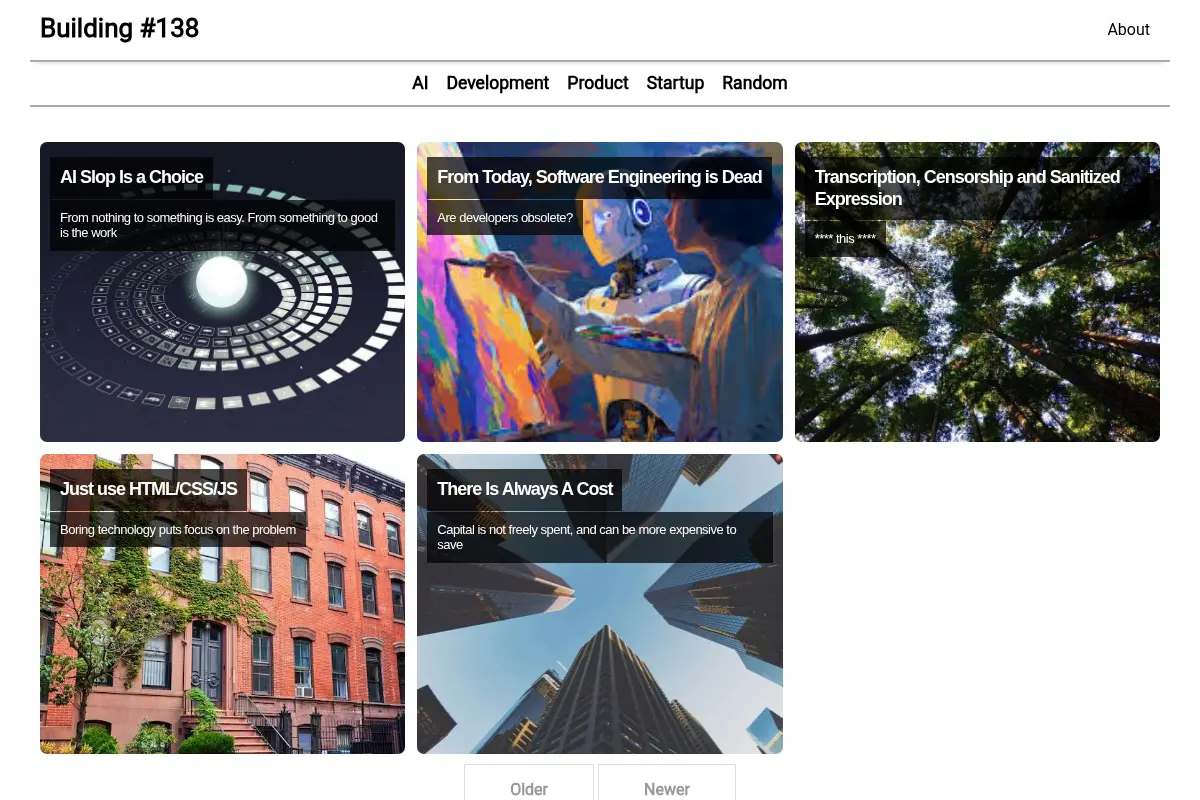Screen dimensions: 1200x800
Task: Open the Random category
Action: (x=755, y=83)
